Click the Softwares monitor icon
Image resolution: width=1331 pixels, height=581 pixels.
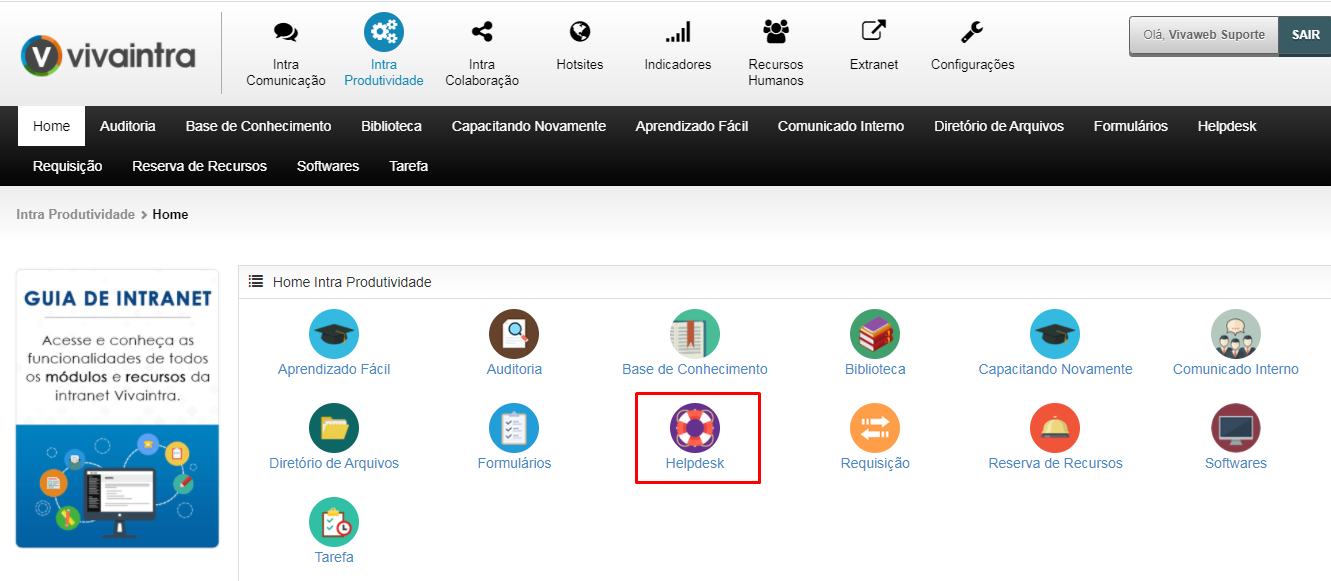point(1236,428)
